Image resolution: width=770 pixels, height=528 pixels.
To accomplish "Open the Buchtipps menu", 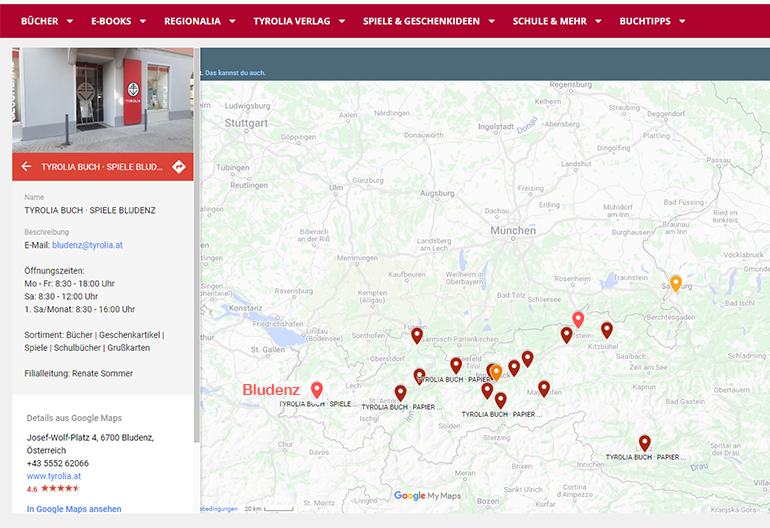I will pyautogui.click(x=652, y=21).
